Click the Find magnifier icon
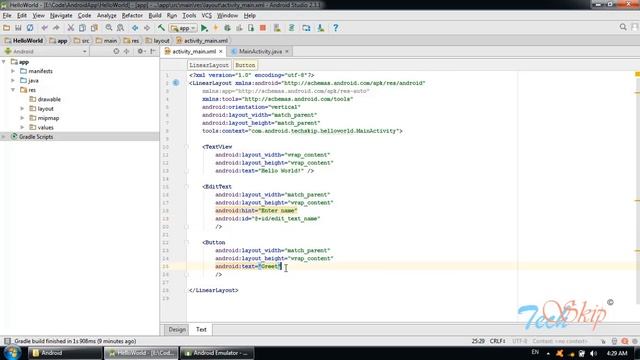Image resolution: width=640 pixels, height=360 pixels. point(109,28)
